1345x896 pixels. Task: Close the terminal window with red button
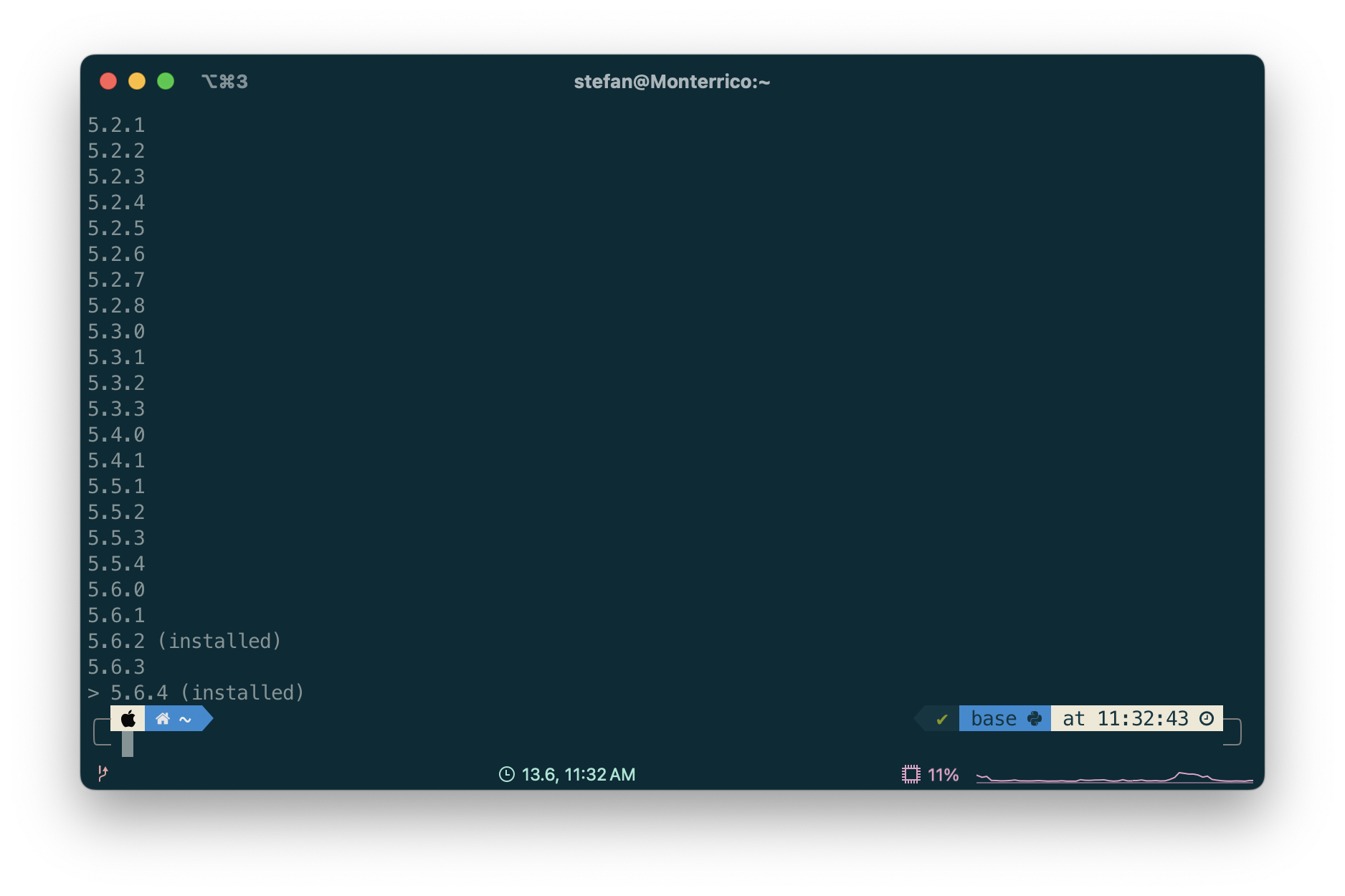(x=108, y=81)
